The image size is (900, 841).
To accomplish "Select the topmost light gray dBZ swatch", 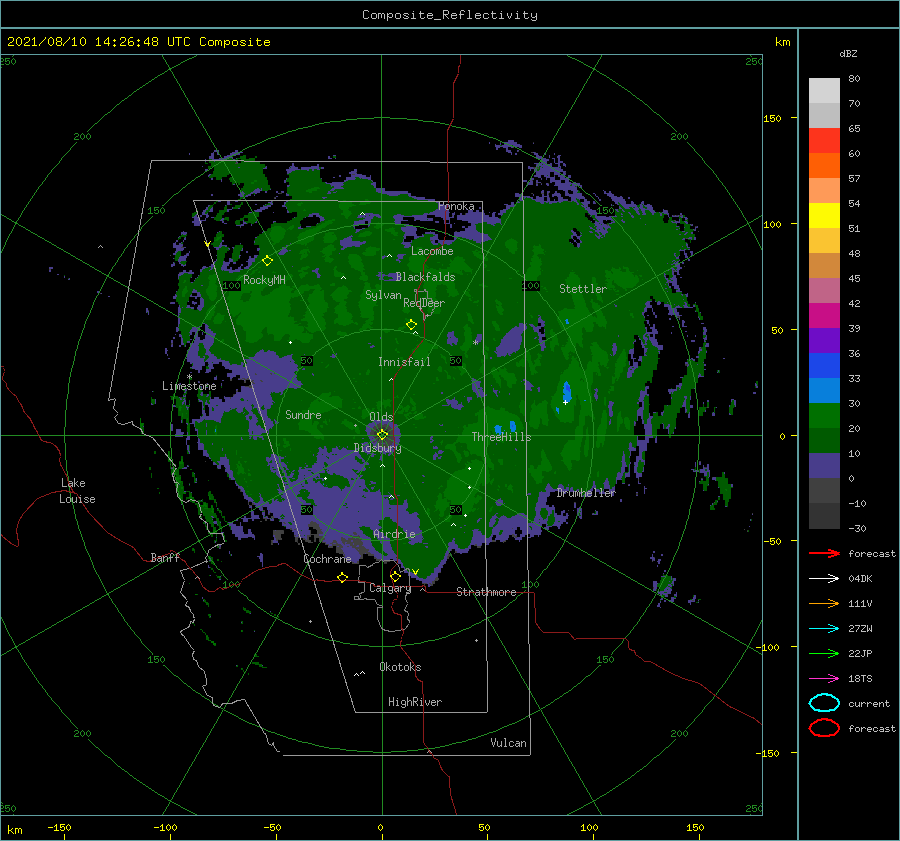I will pyautogui.click(x=824, y=91).
